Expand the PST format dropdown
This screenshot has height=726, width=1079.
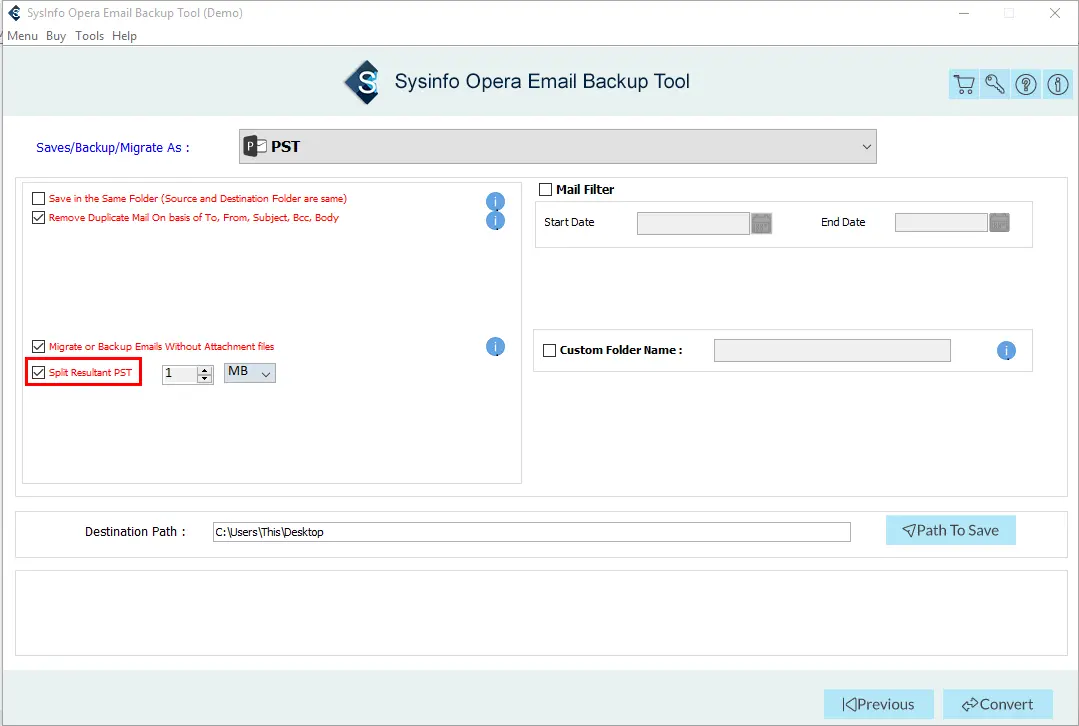coord(866,147)
